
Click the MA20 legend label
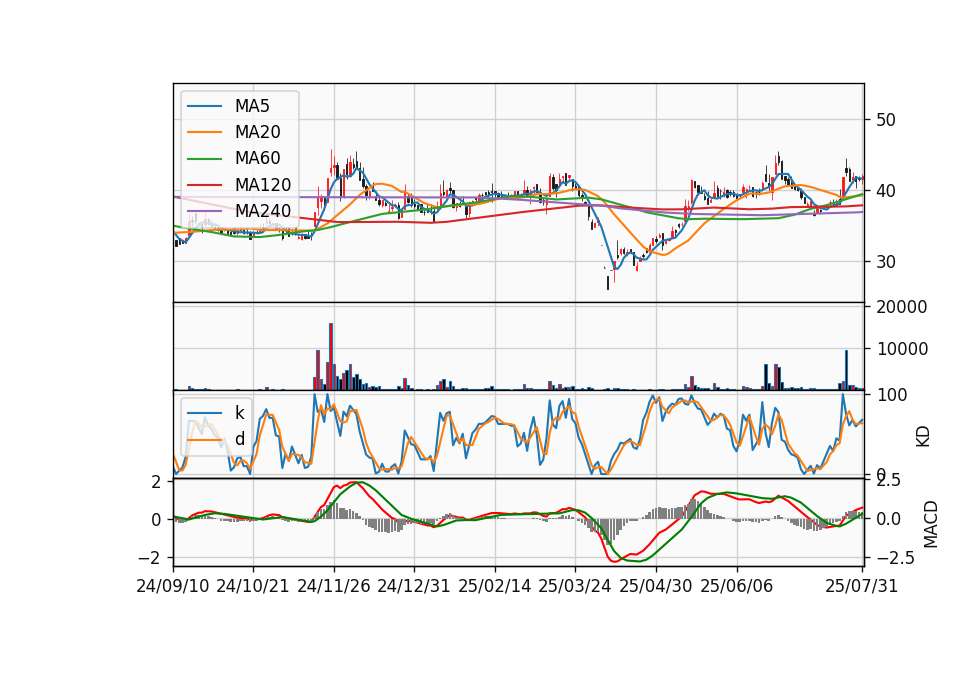tap(257, 132)
